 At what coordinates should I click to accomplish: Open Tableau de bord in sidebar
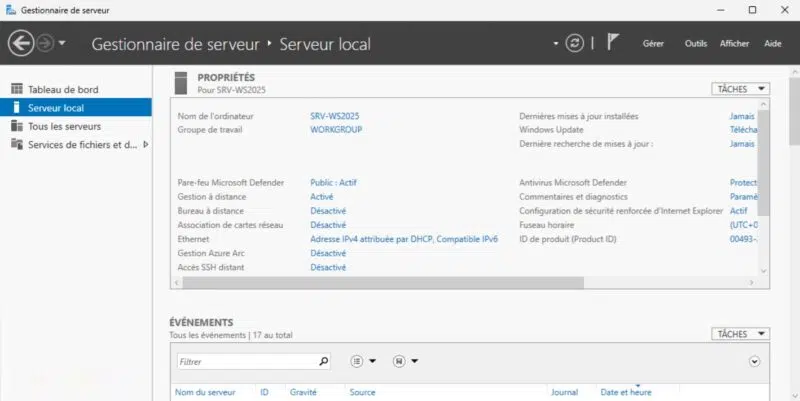point(62,89)
